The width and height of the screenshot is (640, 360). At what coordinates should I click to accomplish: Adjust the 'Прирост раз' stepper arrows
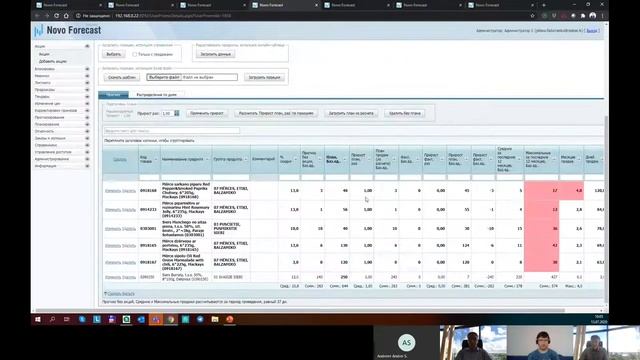pyautogui.click(x=177, y=113)
